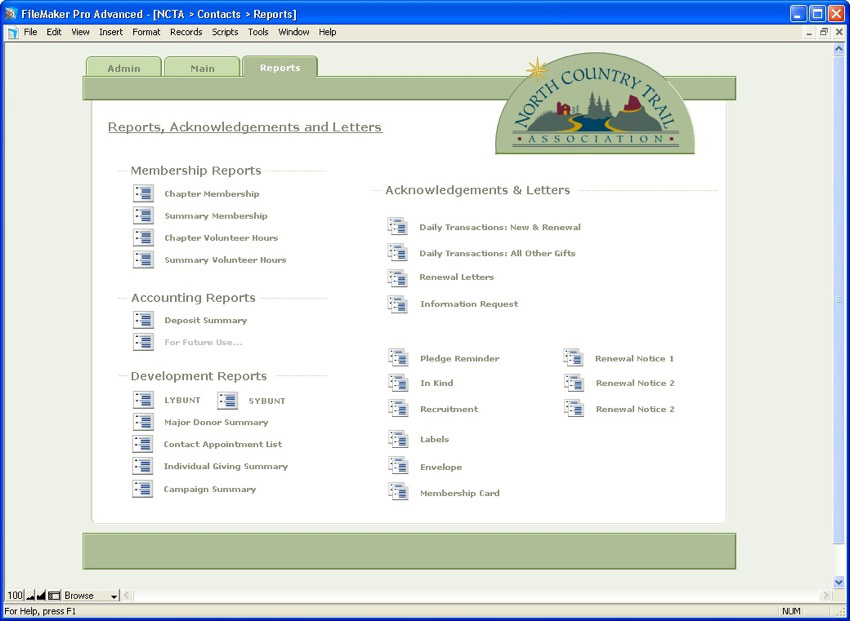Click the Chapter Membership text link
Screen dimensions: 850x621
pos(212,193)
